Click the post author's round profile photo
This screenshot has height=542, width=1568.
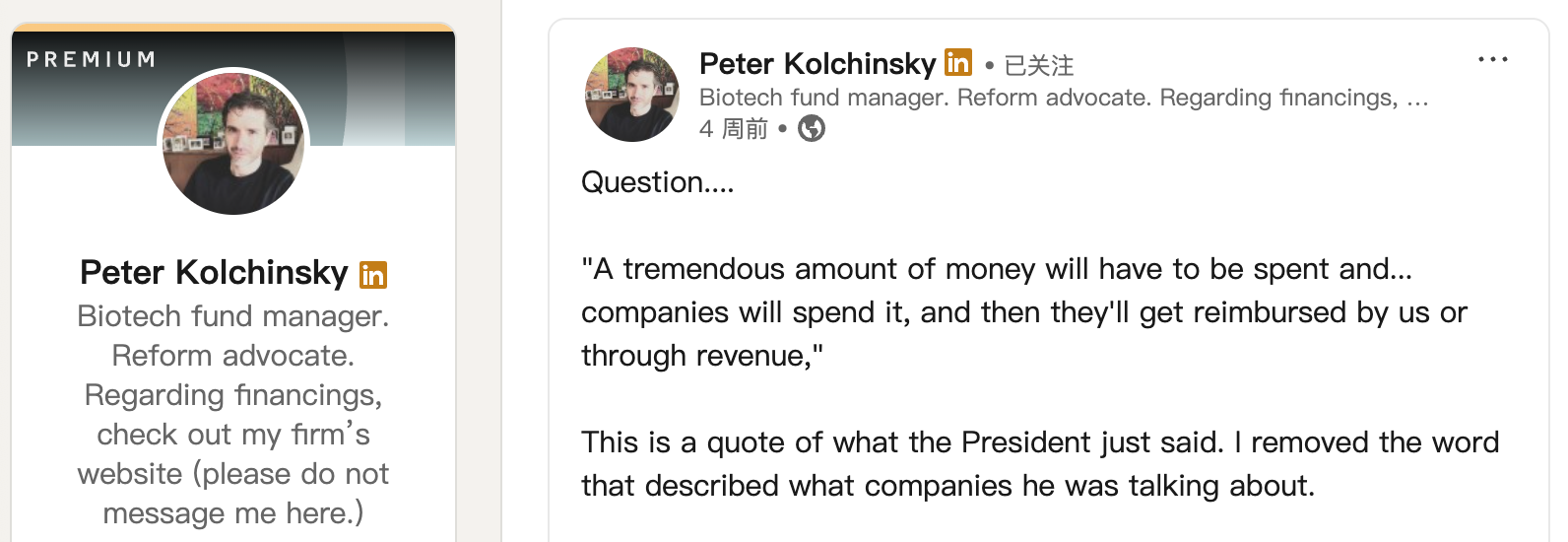pyautogui.click(x=631, y=95)
